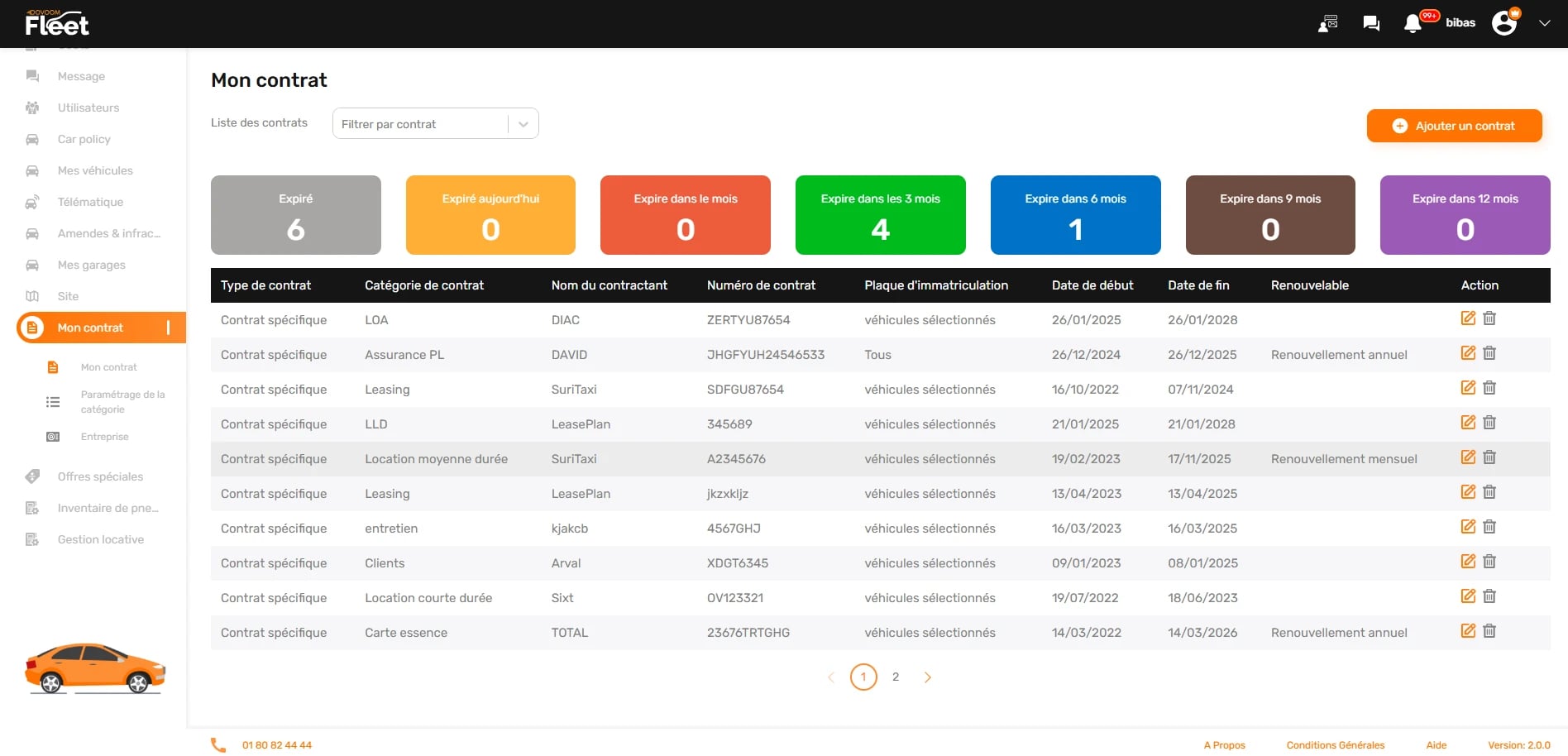Go to next page using right arrow

coord(928,677)
